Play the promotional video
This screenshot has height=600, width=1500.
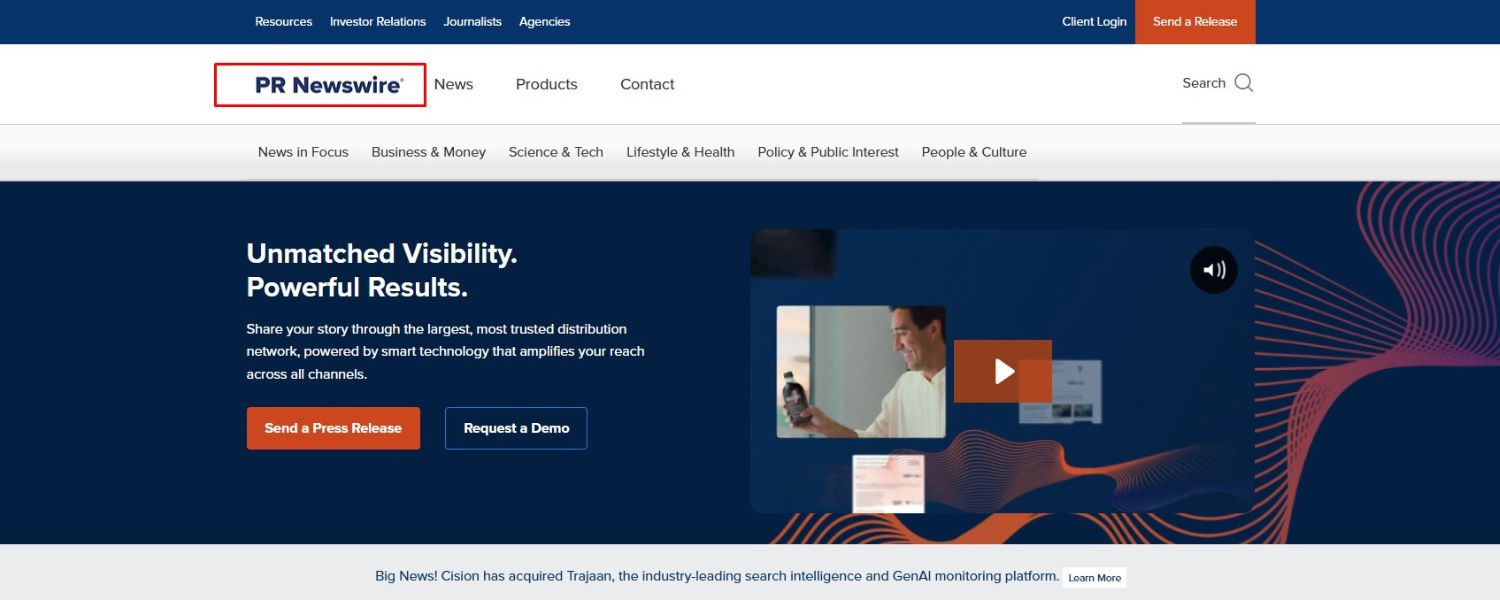(1002, 371)
